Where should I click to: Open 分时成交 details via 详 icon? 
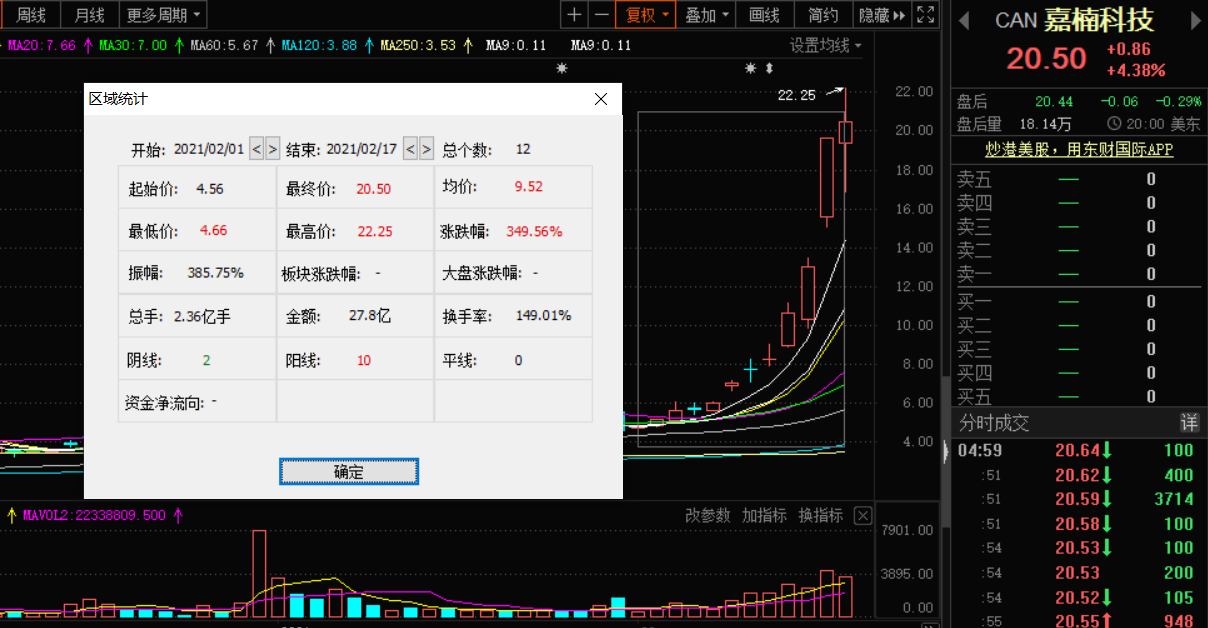point(1189,422)
